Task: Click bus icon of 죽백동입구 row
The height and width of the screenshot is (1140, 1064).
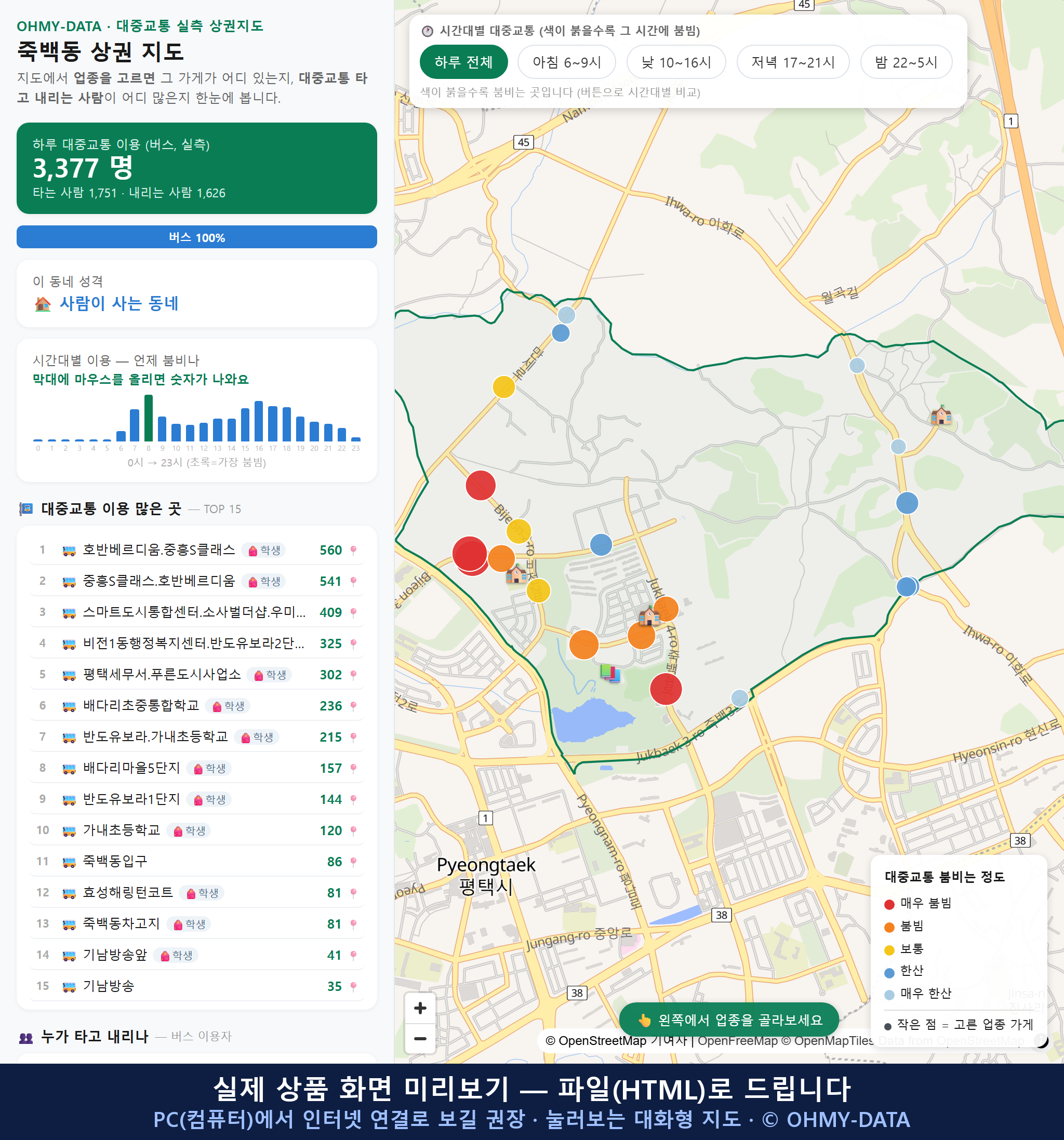Action: point(69,863)
